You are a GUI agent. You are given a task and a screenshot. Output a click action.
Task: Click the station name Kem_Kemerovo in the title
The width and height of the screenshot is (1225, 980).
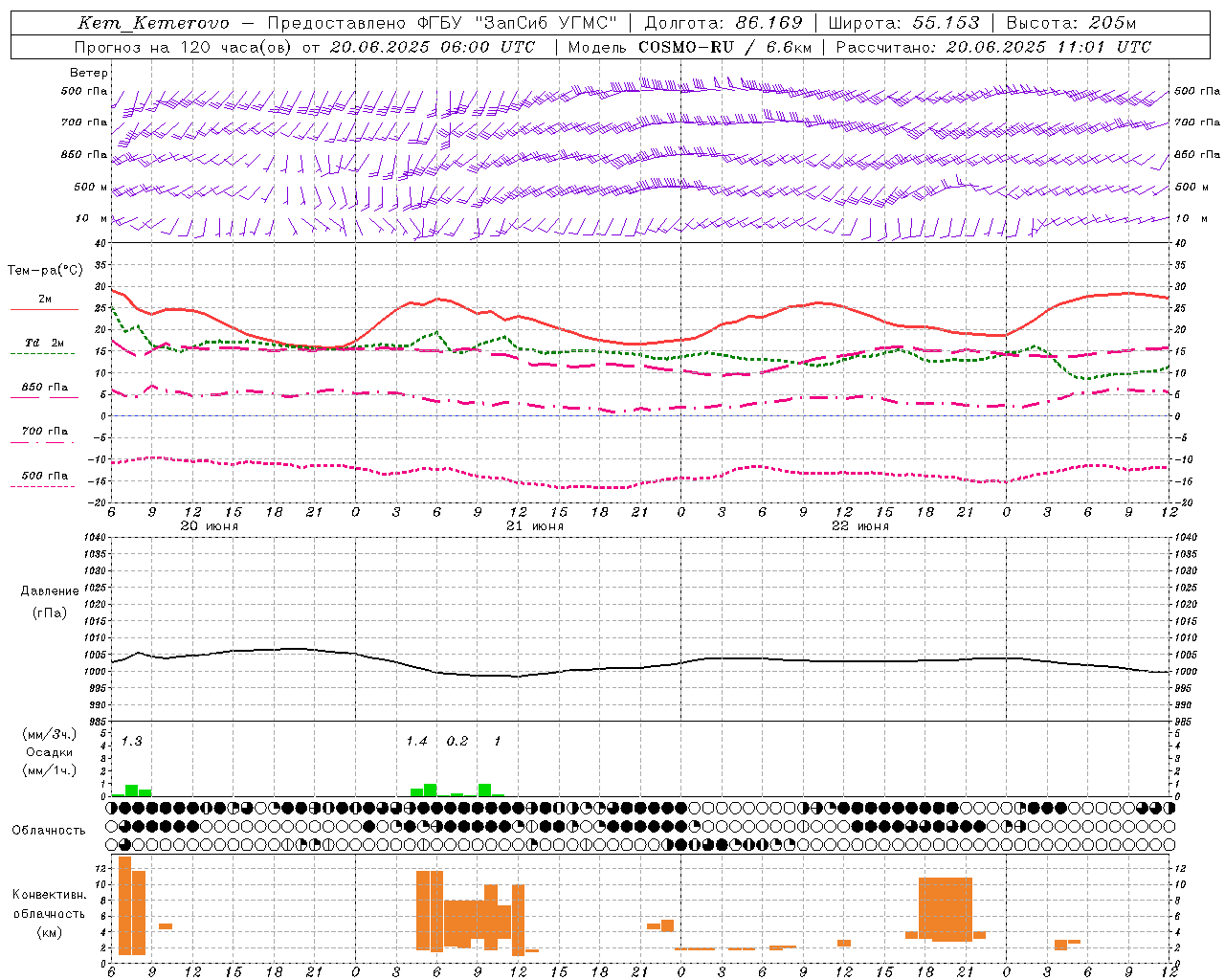154,23
